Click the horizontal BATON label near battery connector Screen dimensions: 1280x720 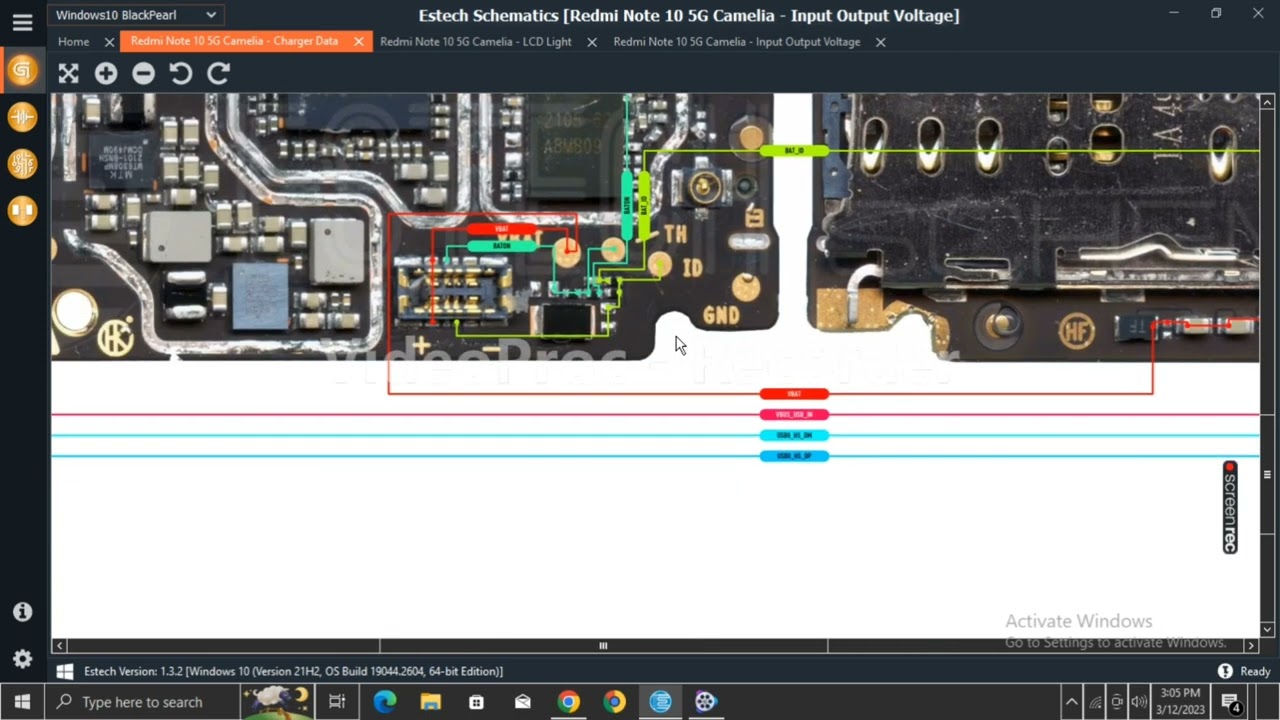point(501,246)
